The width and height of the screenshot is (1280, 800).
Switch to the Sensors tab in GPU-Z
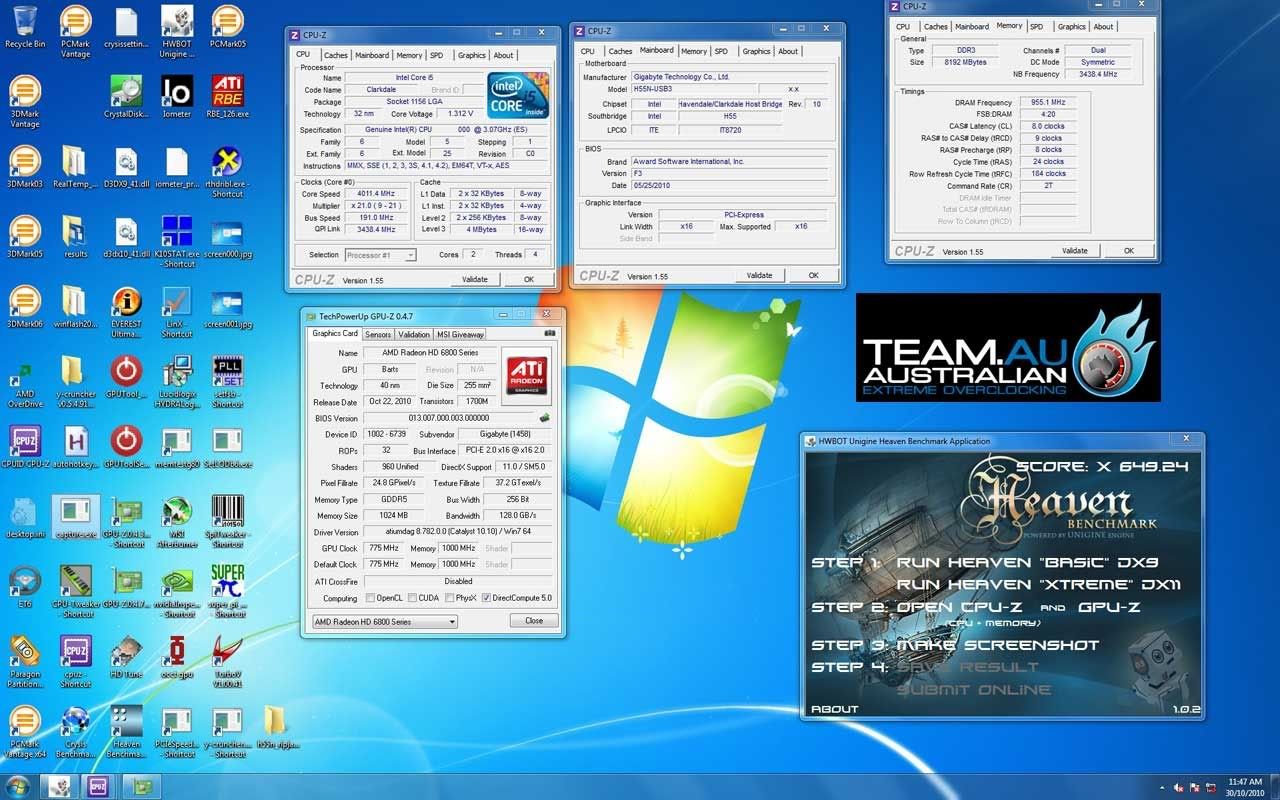click(378, 334)
